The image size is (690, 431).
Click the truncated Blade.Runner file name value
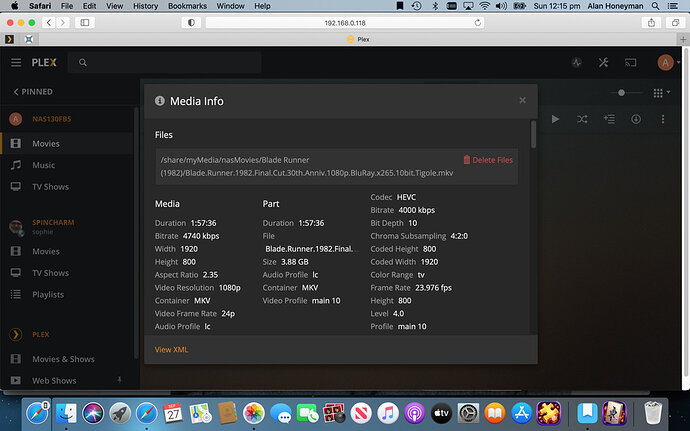point(311,249)
